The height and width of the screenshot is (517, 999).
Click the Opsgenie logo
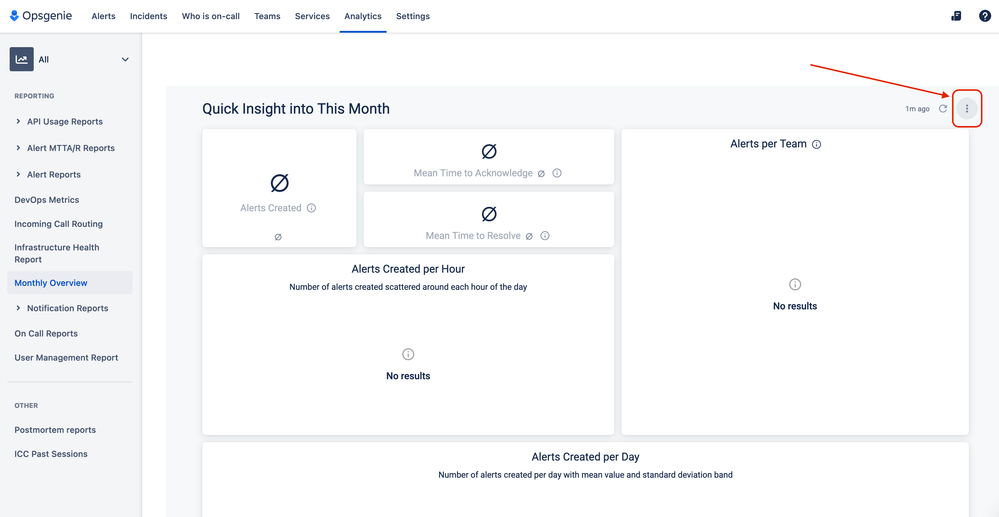coord(41,16)
